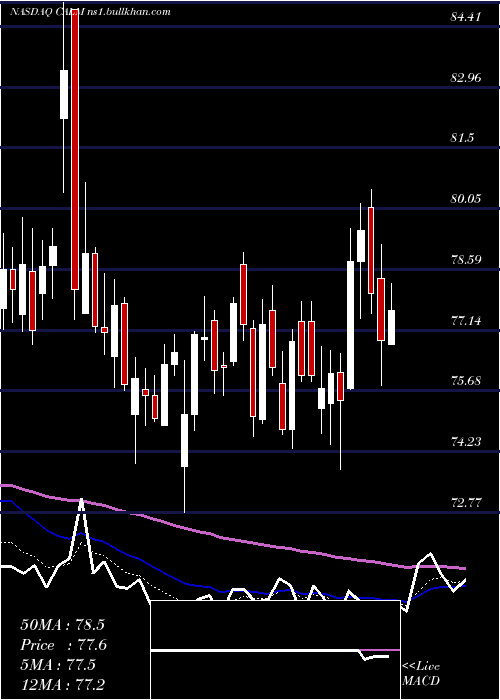Click the 81.5 price axis label

point(462,138)
